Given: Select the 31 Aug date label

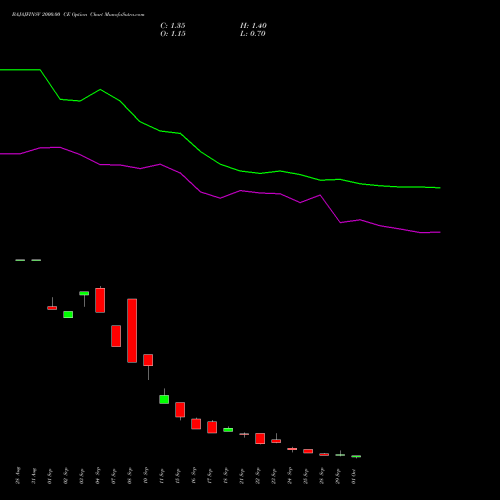Looking at the screenshot, I should pos(34,476).
